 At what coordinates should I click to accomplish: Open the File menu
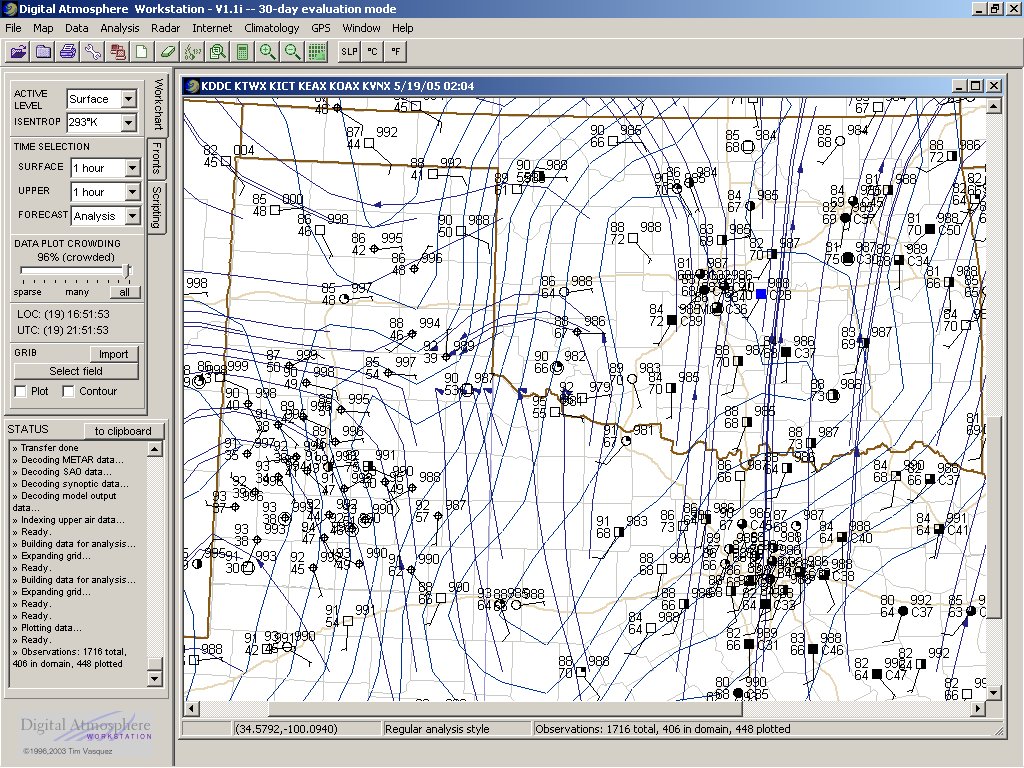coord(13,28)
